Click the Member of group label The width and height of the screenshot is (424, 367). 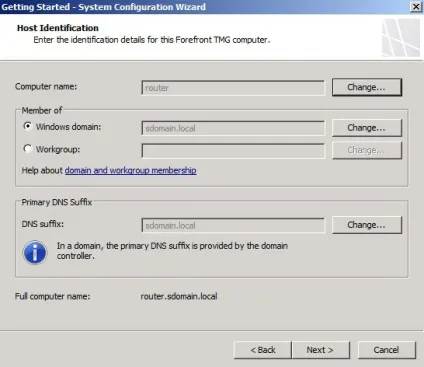tap(42, 110)
